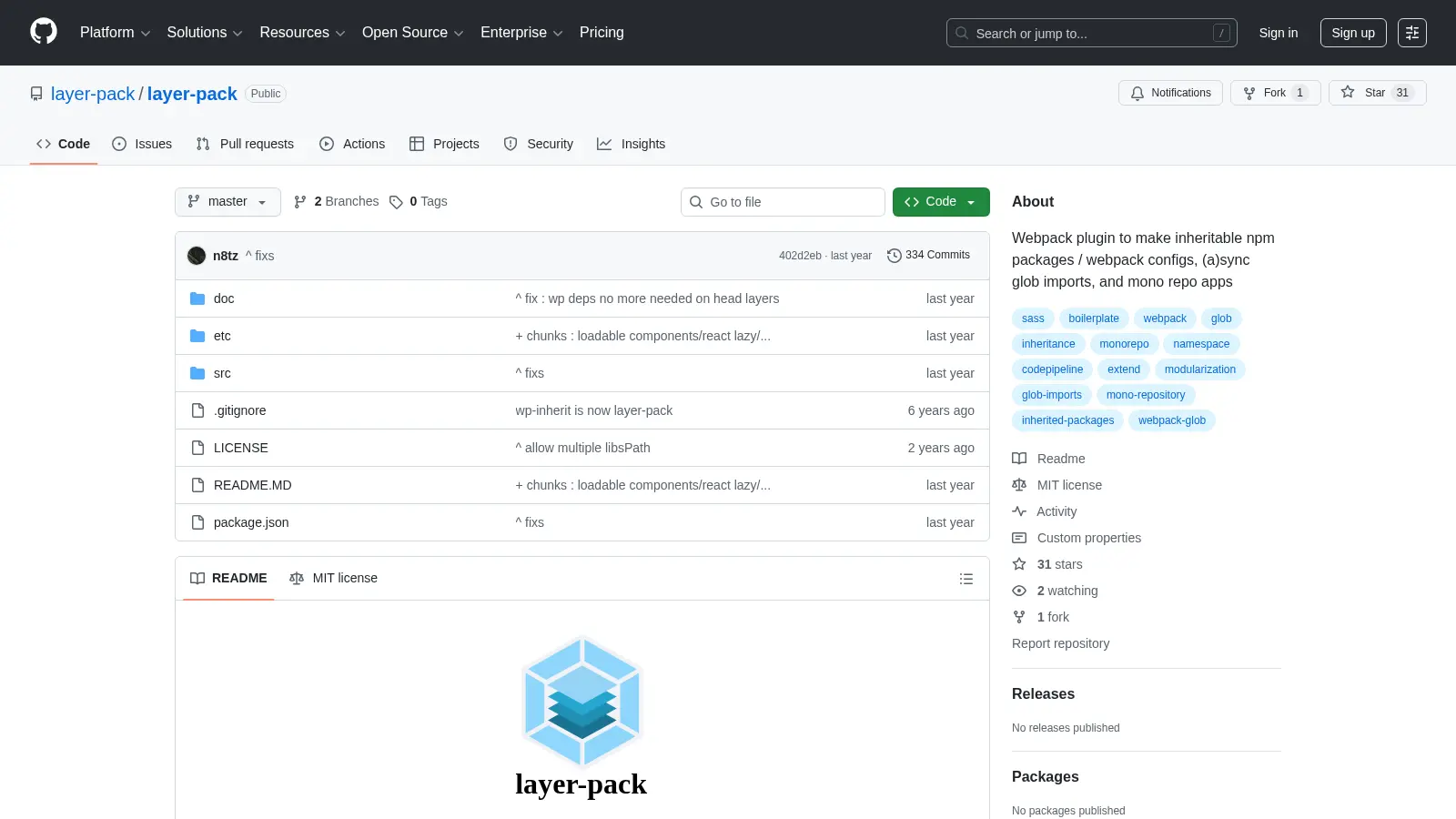Click the scales icon next to MIT license in About
The height and width of the screenshot is (819, 1456).
1019,485
